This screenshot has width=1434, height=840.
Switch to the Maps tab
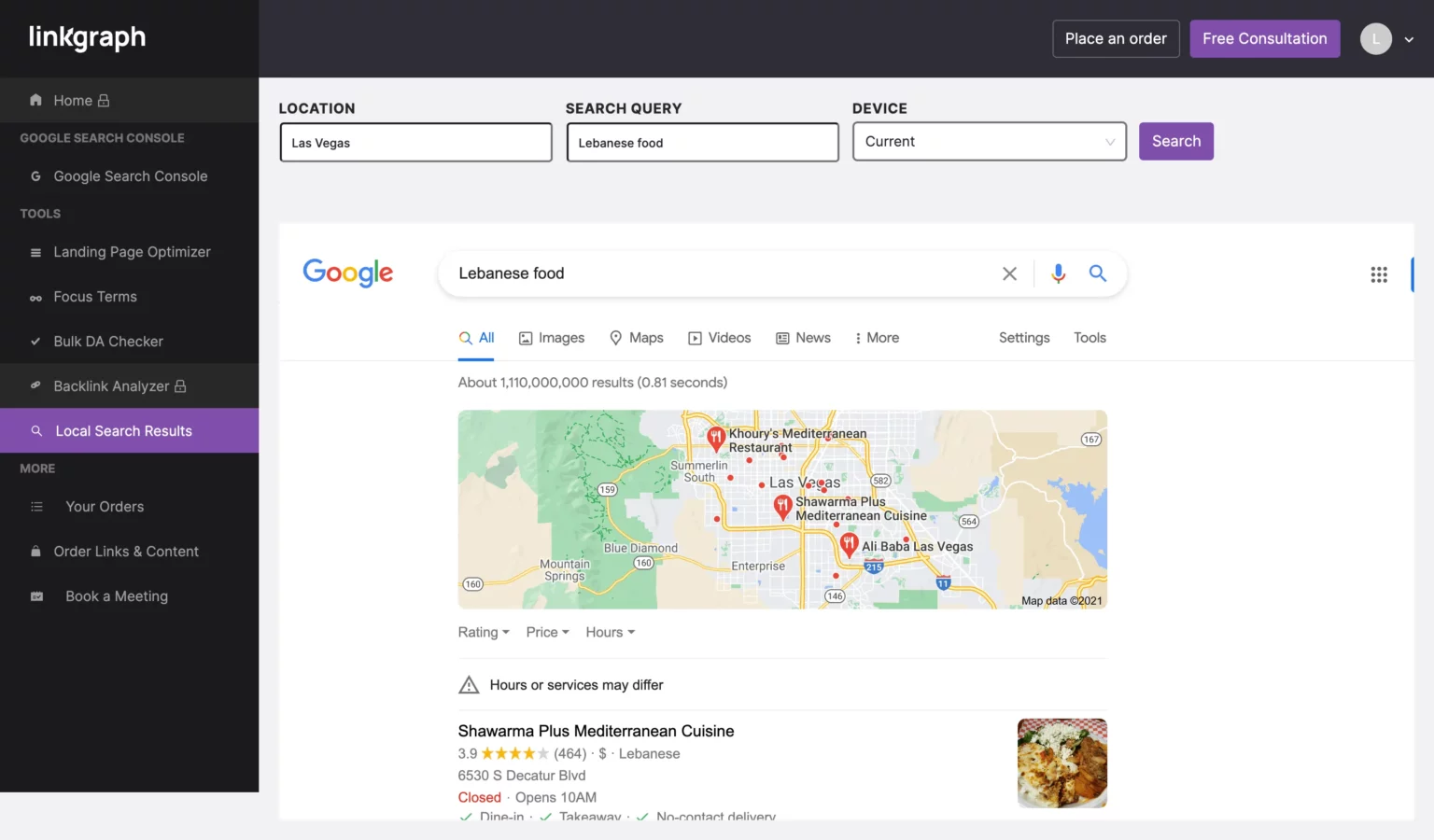[637, 338]
